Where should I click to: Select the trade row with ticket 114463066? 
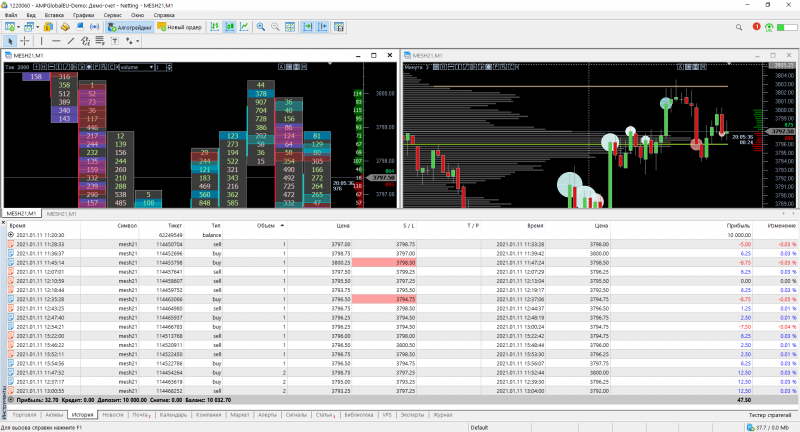(402, 299)
